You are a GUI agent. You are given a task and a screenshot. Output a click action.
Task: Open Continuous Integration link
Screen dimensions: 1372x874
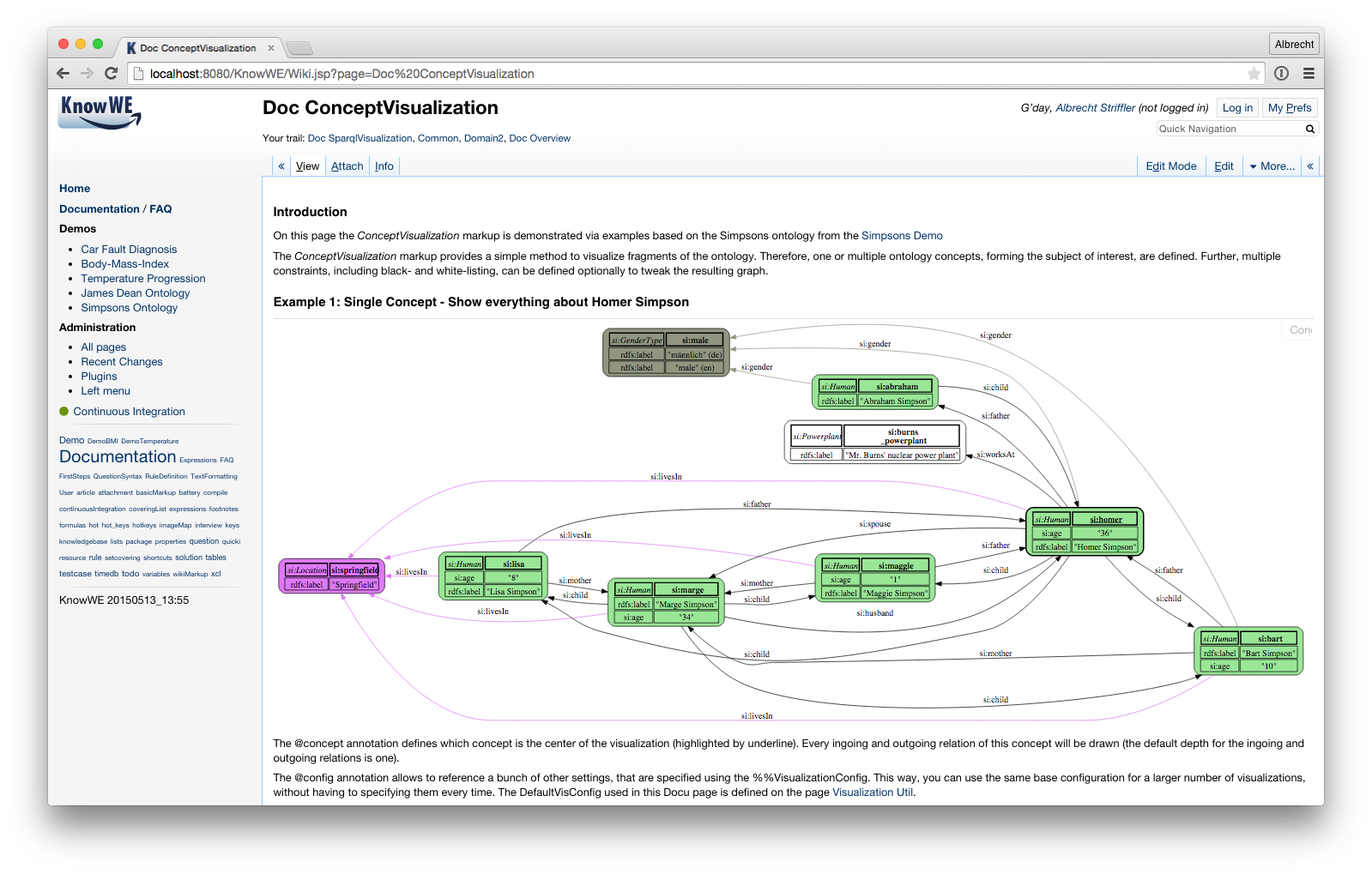tap(130, 412)
